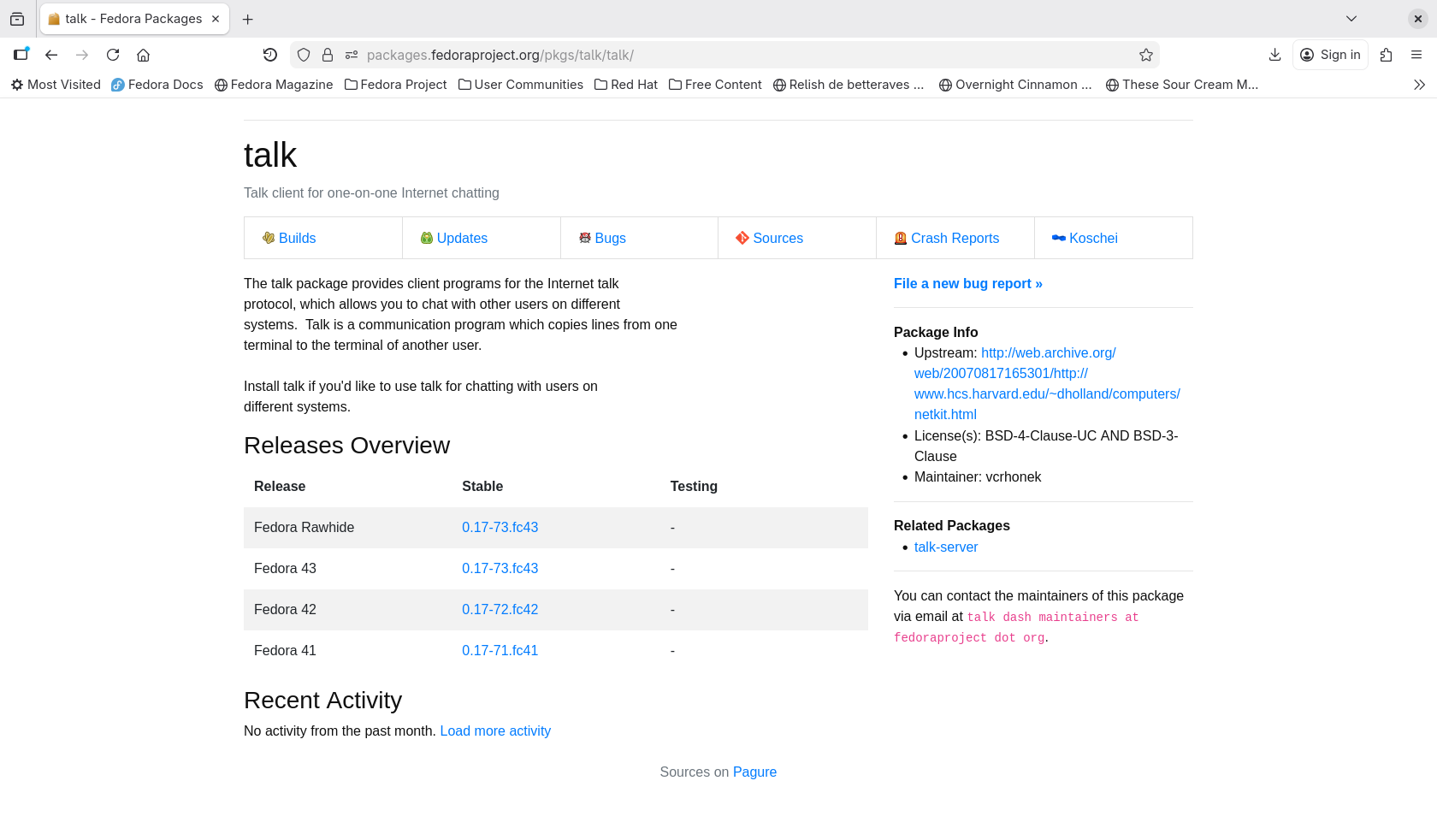Click the browser reload button
This screenshot has width=1437, height=840.
[x=113, y=55]
